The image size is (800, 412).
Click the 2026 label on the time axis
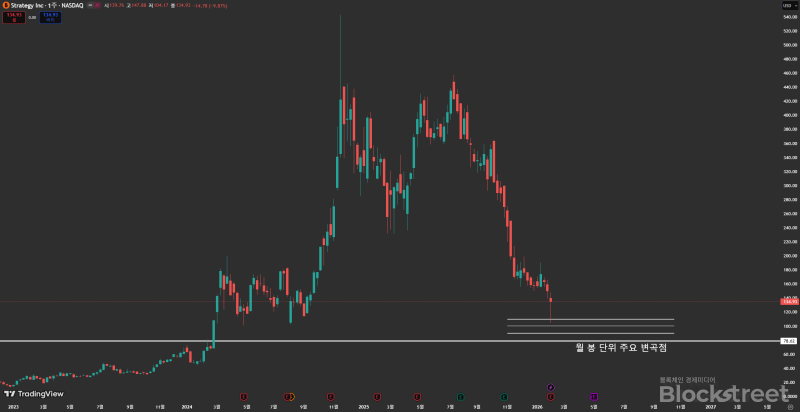click(x=538, y=407)
